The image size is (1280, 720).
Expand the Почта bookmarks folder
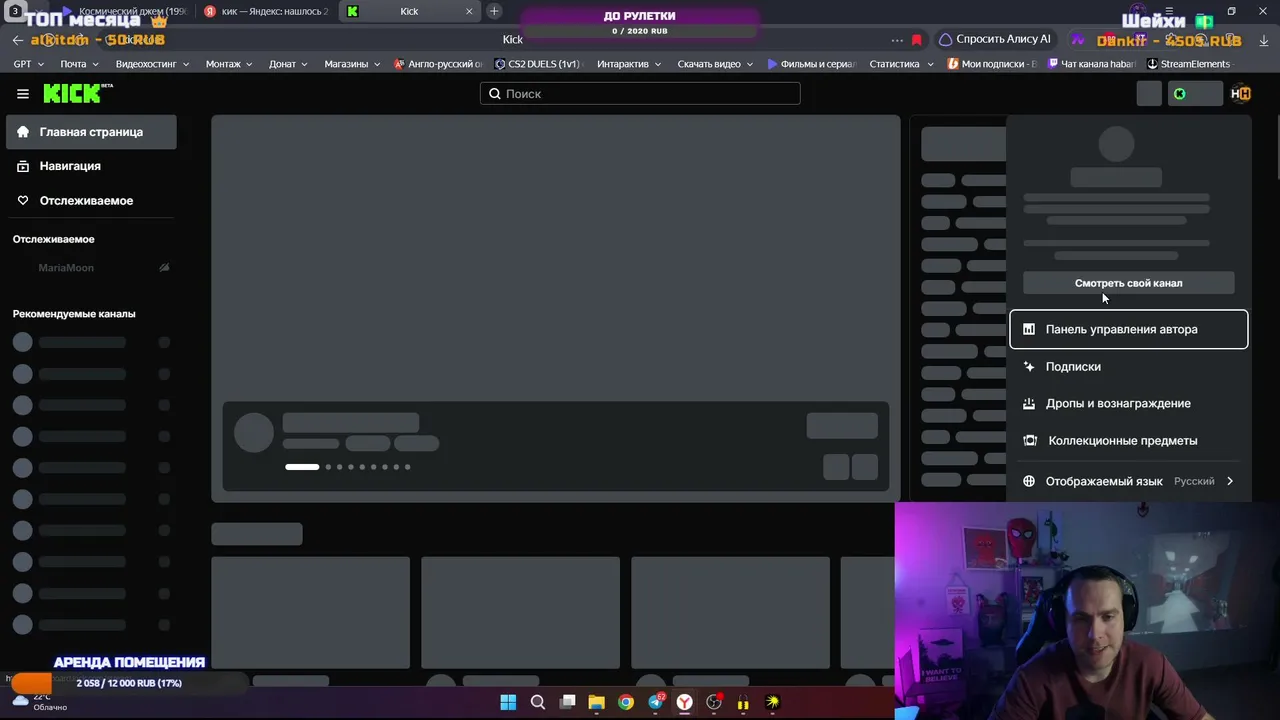click(x=80, y=64)
